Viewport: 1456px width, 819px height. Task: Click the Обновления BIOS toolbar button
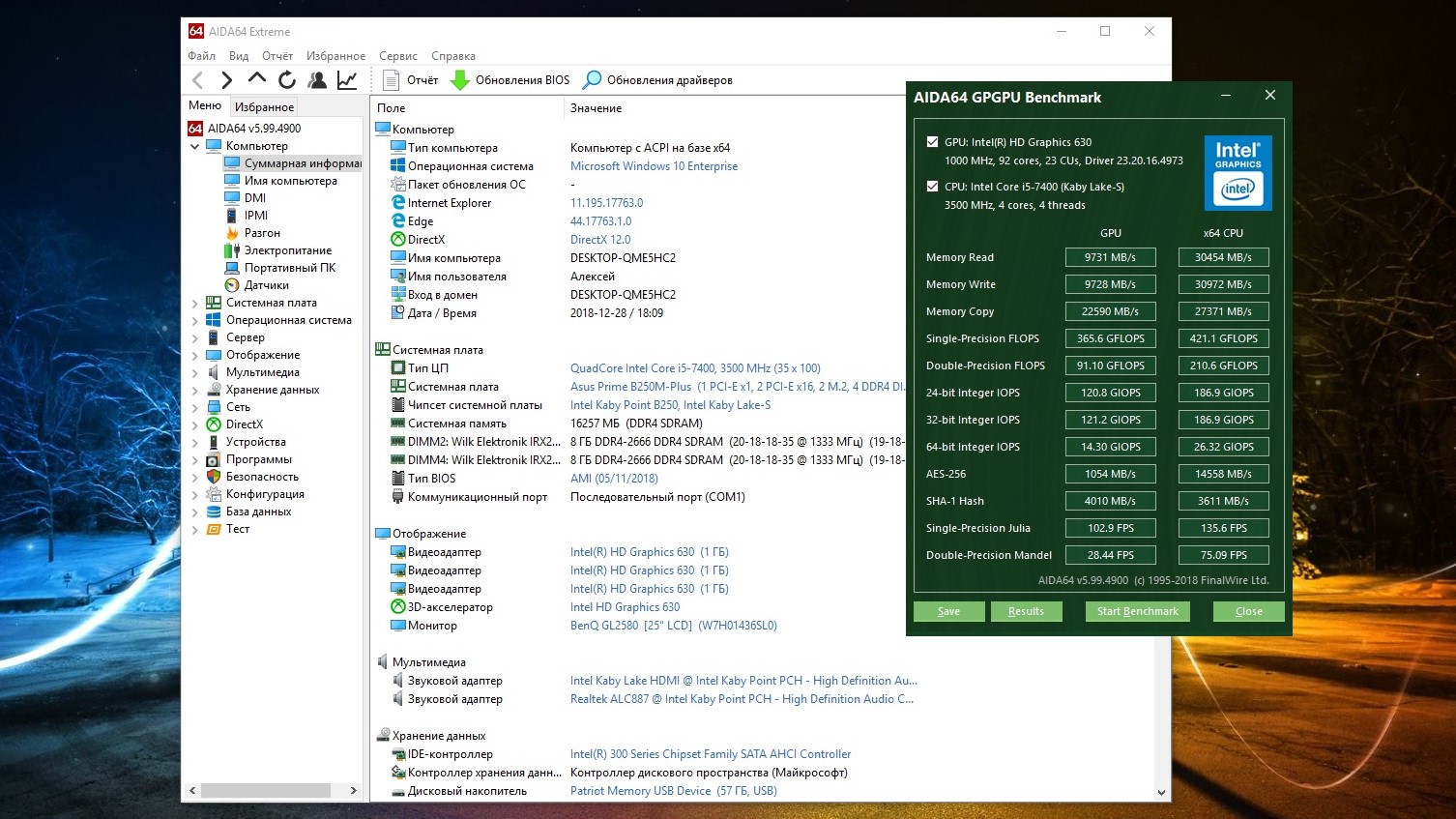click(510, 80)
